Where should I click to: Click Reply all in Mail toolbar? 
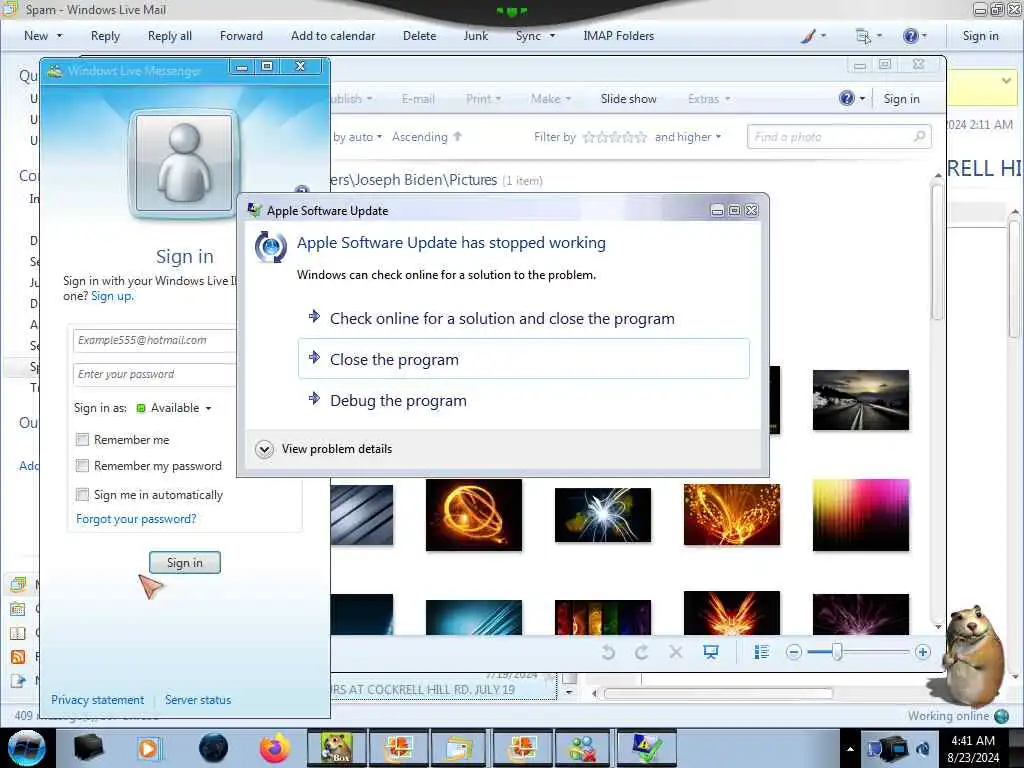170,36
